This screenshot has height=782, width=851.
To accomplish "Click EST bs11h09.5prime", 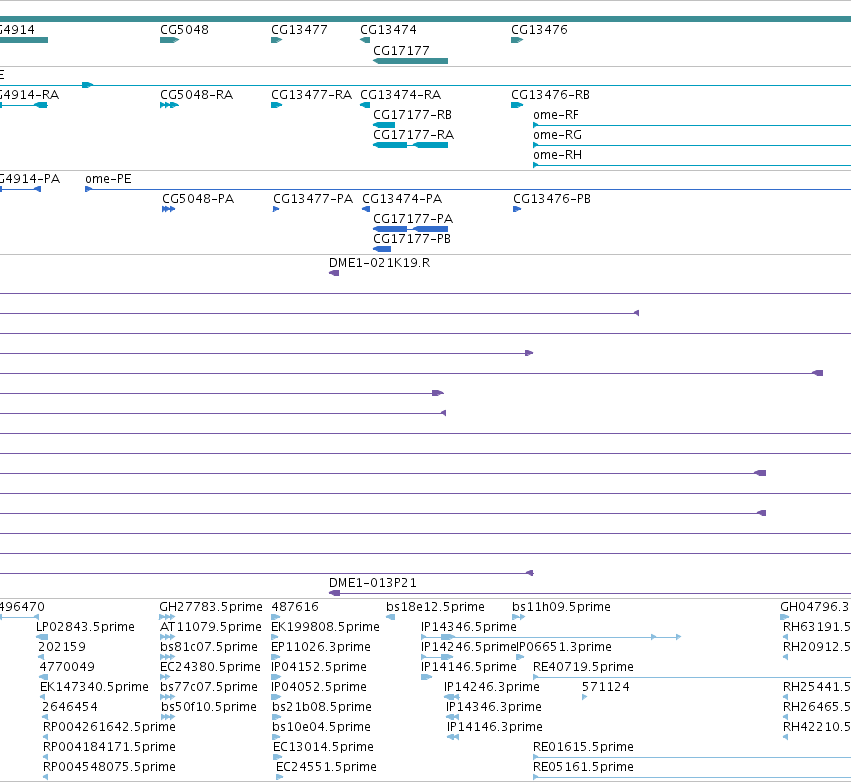I will click(561, 607).
